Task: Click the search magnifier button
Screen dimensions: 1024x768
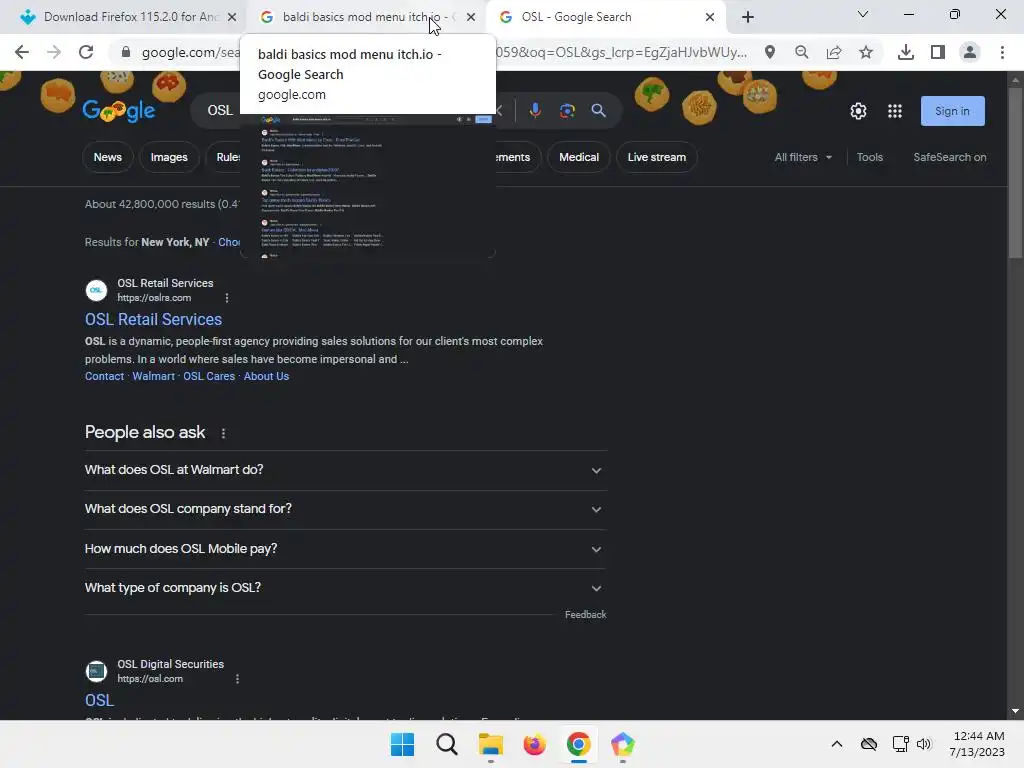Action: 598,110
